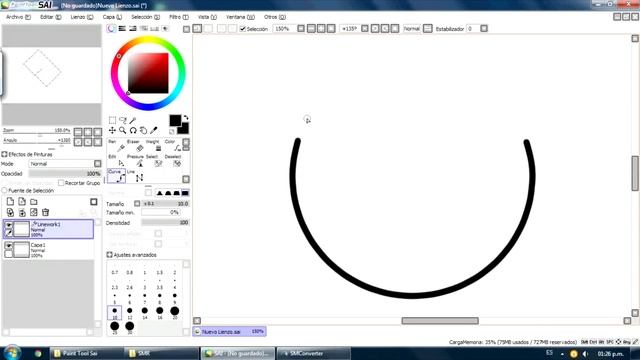Click the Windows Start orb
This screenshot has height=360, width=640.
[x=12, y=353]
